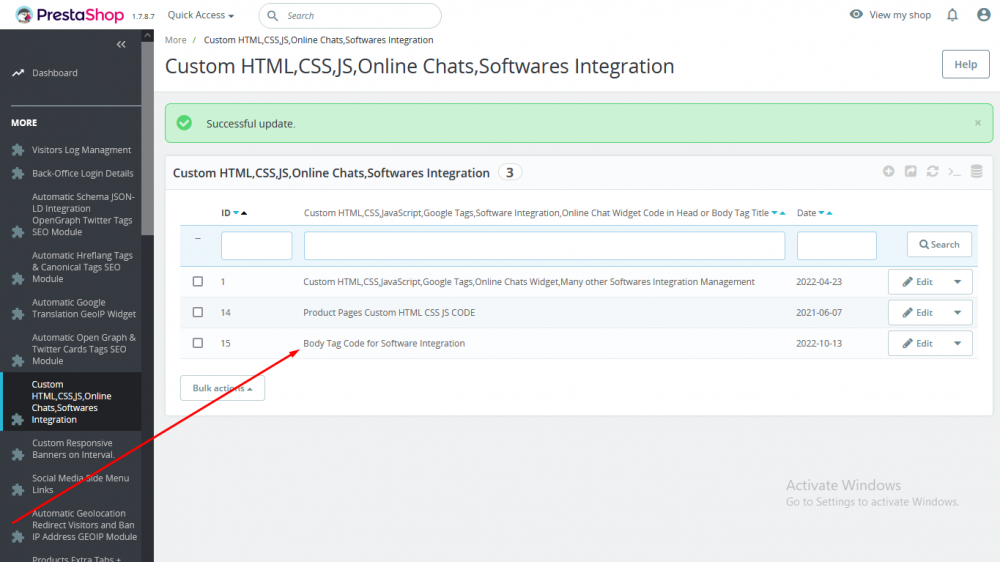The image size is (1000, 562).
Task: Click the date cell 2022-04-23
Action: coord(819,281)
